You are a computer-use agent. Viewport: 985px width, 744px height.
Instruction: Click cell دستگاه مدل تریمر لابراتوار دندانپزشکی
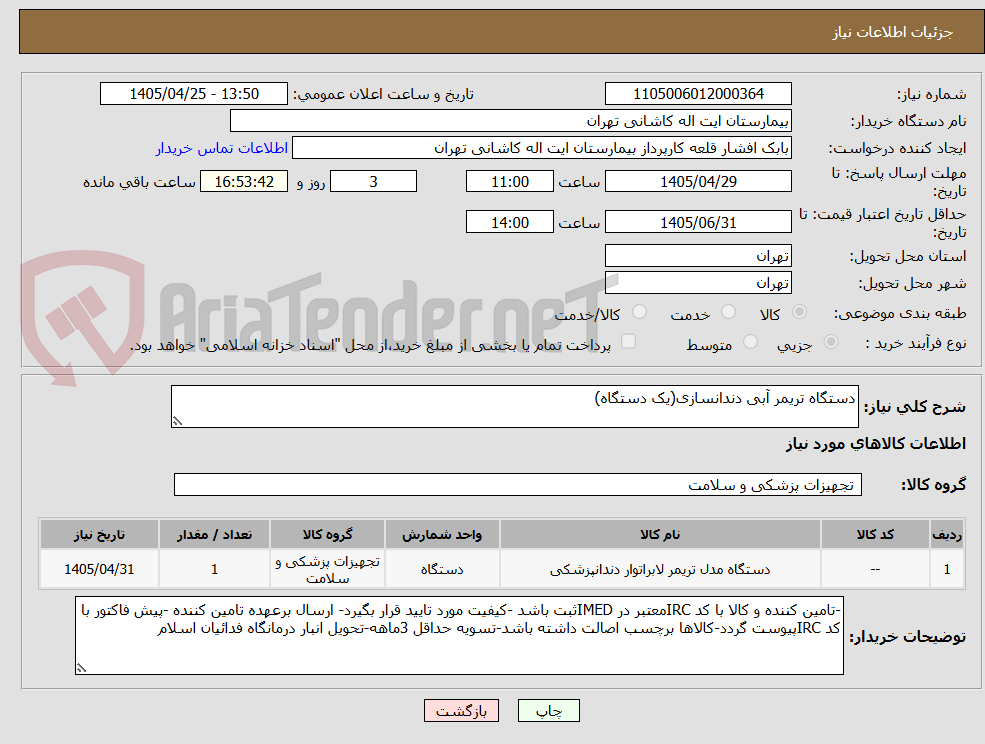coord(660,569)
